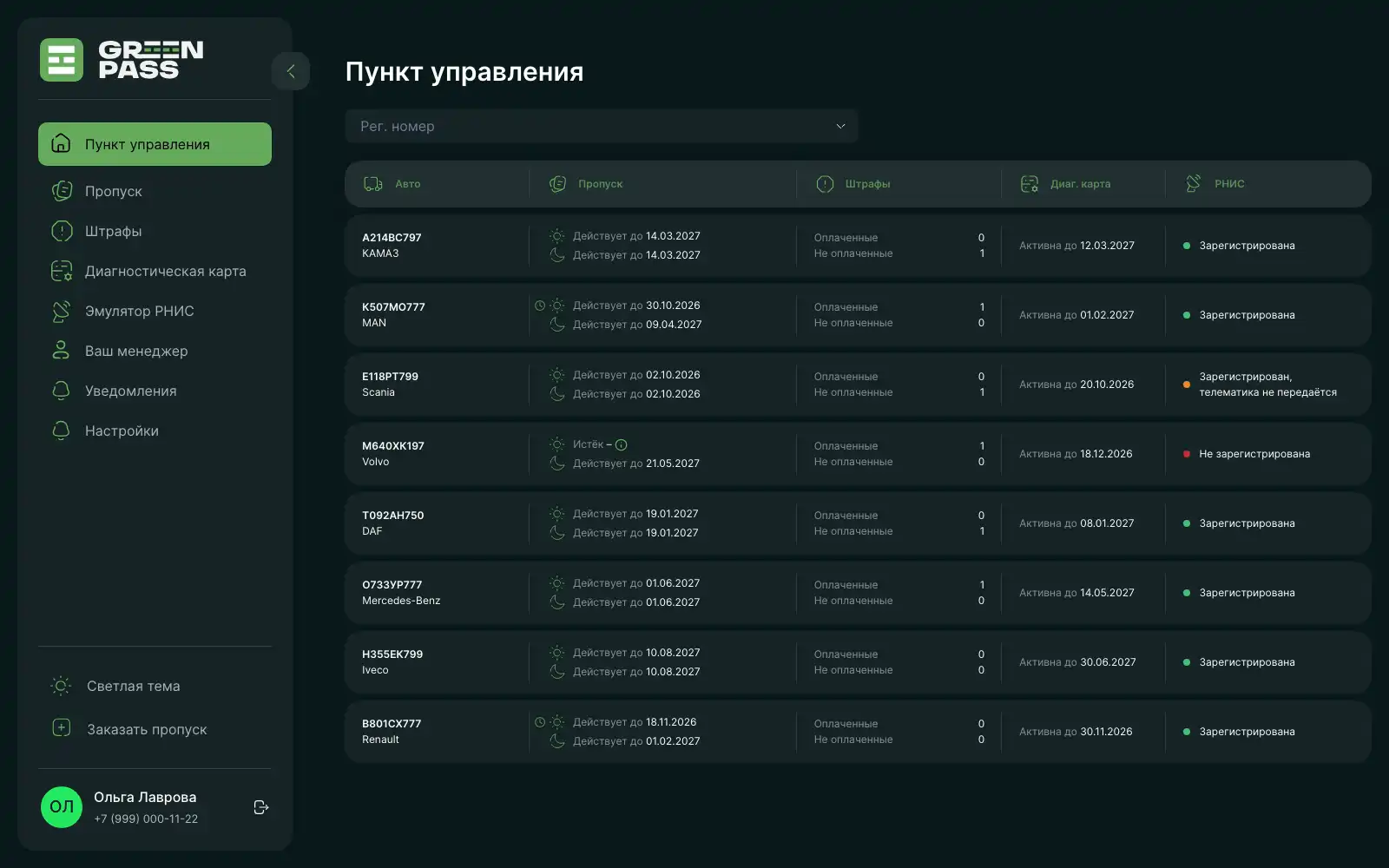Click the телематика не передаётся status
Screen dimensions: 1389x868
1267,392
